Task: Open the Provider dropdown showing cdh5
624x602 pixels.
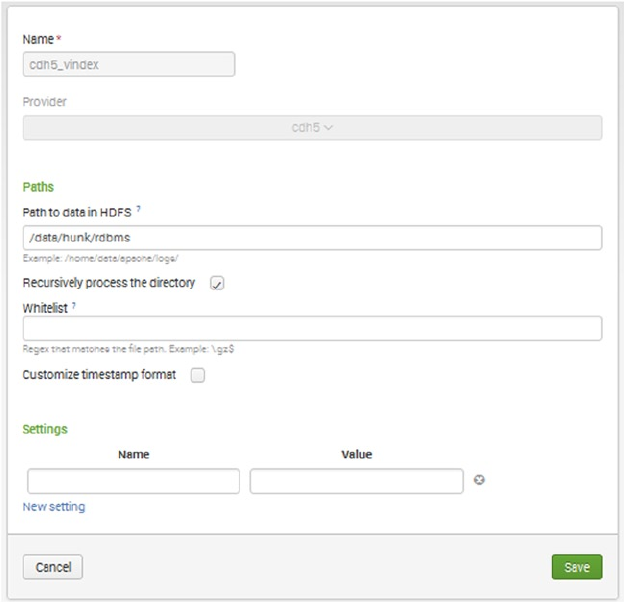Action: tap(312, 128)
